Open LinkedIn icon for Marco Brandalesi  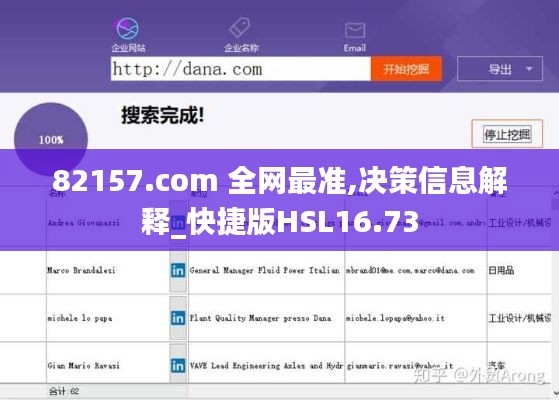pyautogui.click(x=178, y=271)
